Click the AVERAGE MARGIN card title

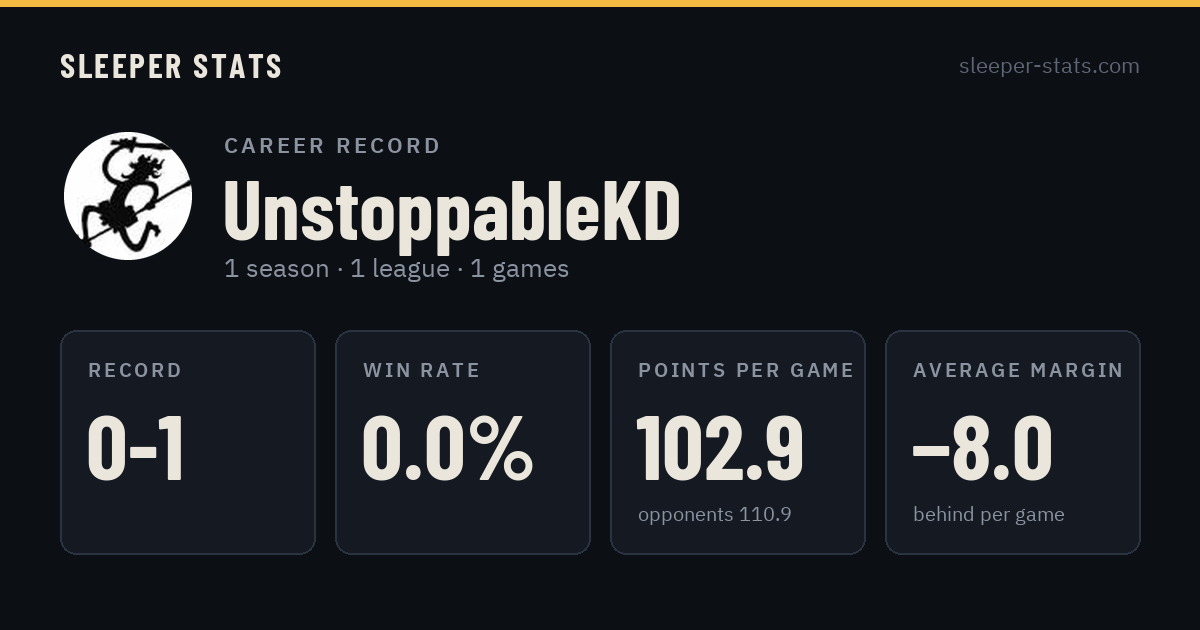(x=1018, y=371)
